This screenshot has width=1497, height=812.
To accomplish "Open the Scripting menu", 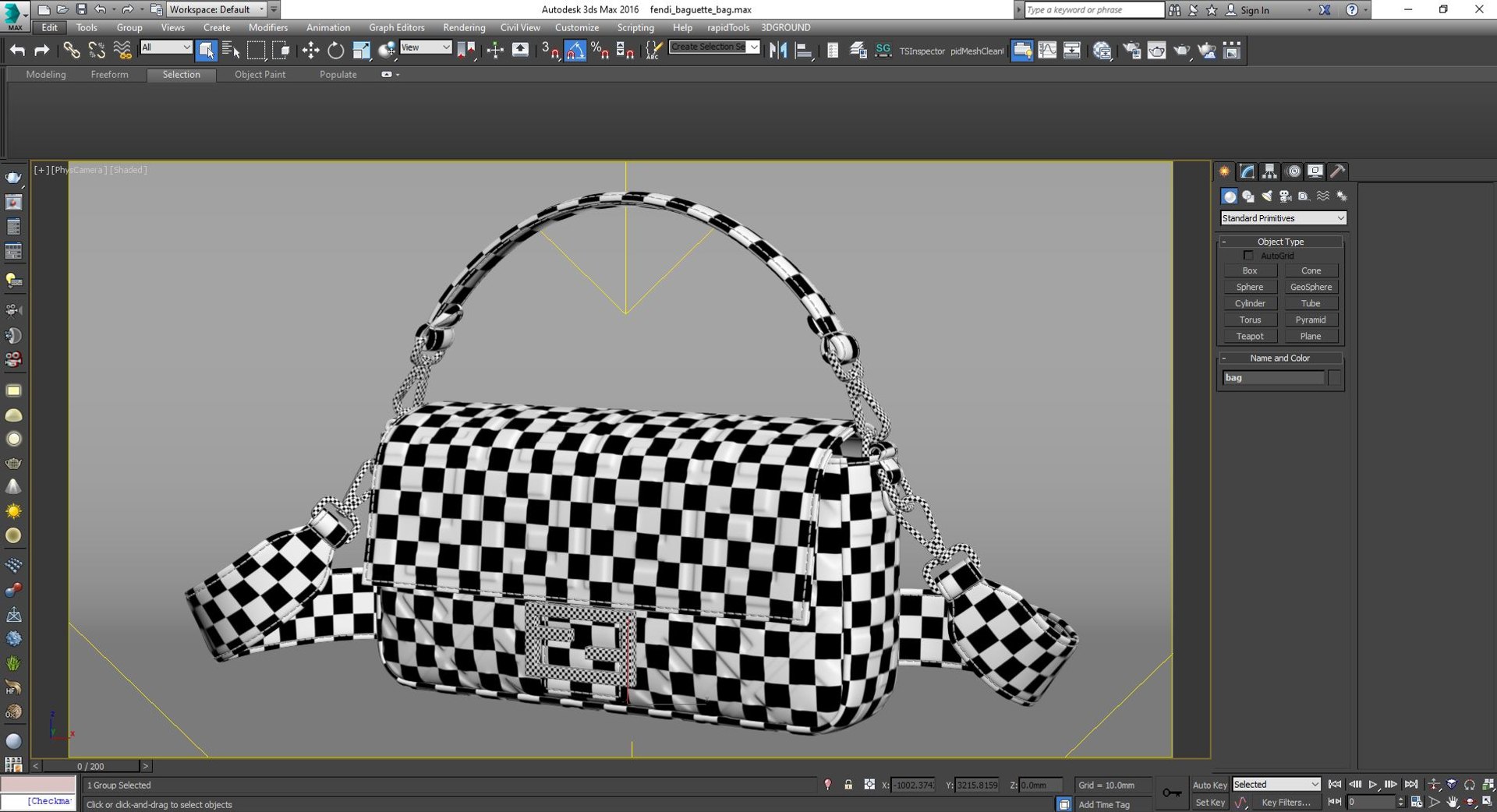I will click(635, 27).
